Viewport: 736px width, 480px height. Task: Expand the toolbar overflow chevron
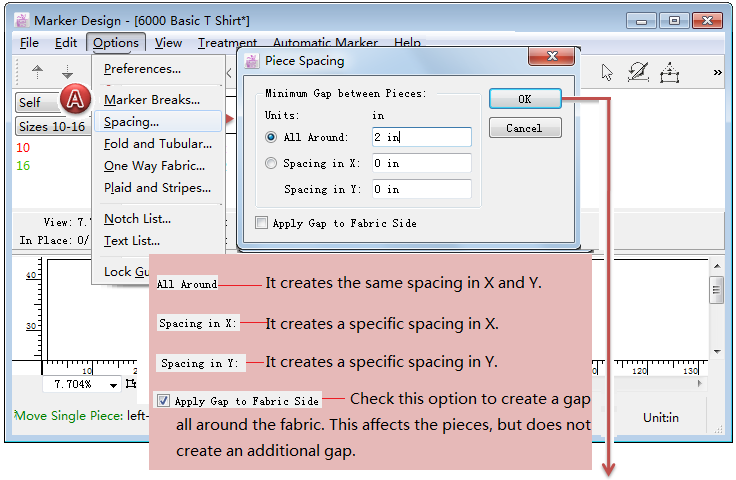pyautogui.click(x=717, y=72)
